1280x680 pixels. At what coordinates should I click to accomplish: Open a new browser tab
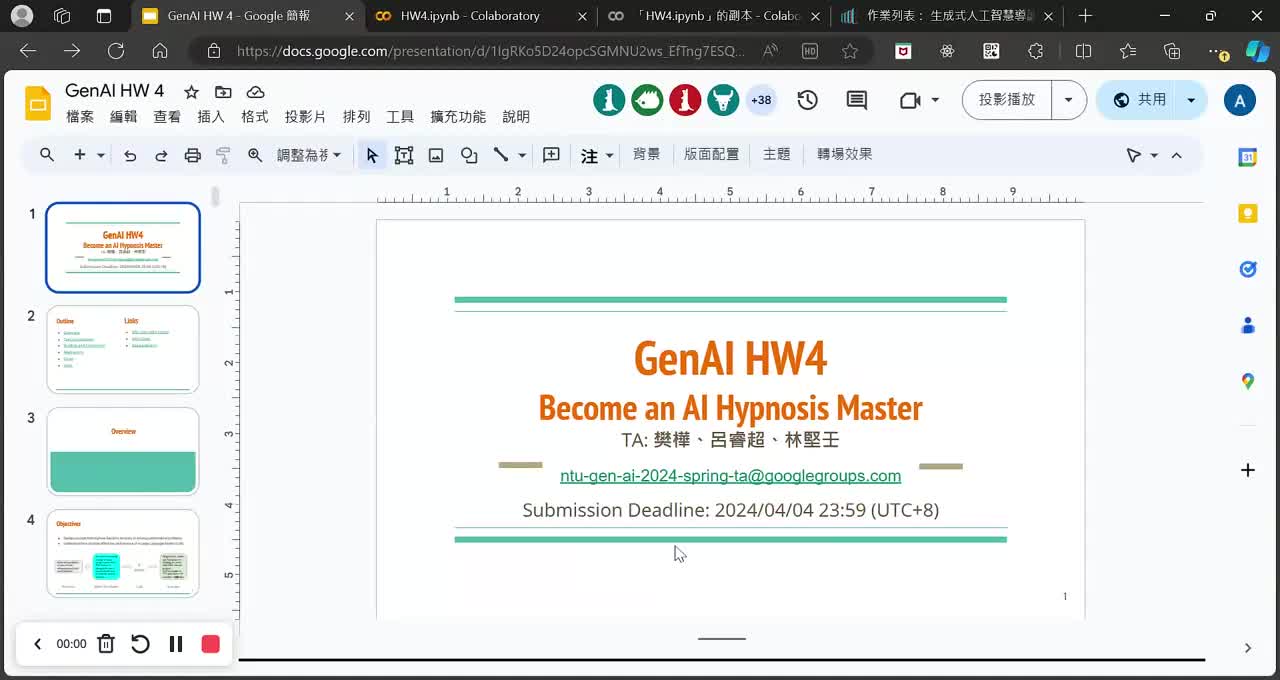click(x=1085, y=16)
